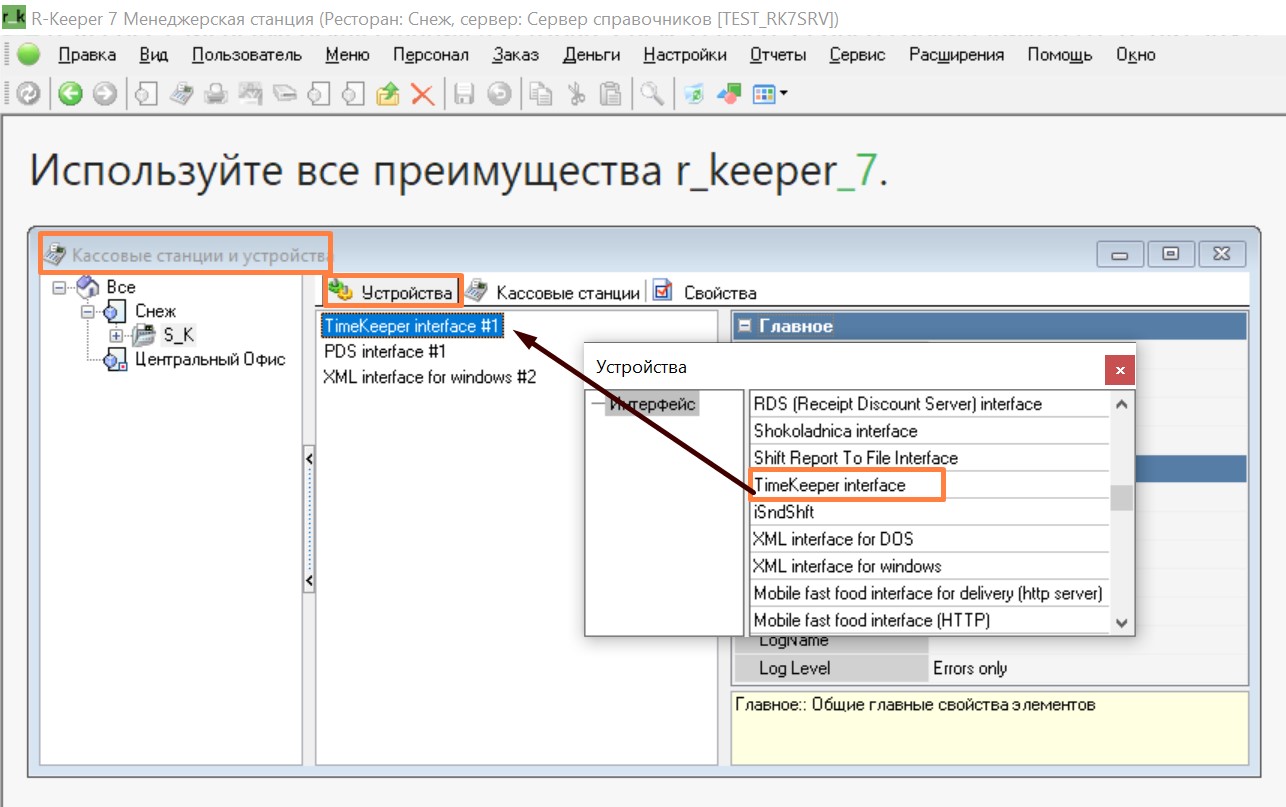Open the Меню menu item
The width and height of the screenshot is (1286, 807).
pos(347,55)
